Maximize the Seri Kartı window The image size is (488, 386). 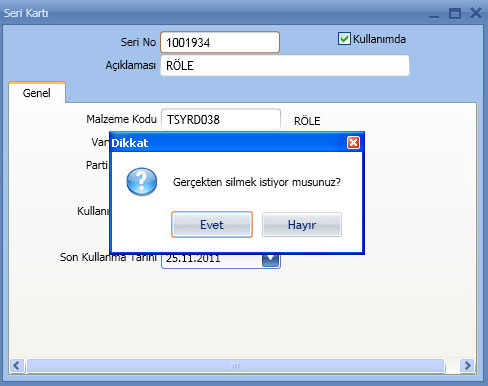pyautogui.click(x=455, y=14)
